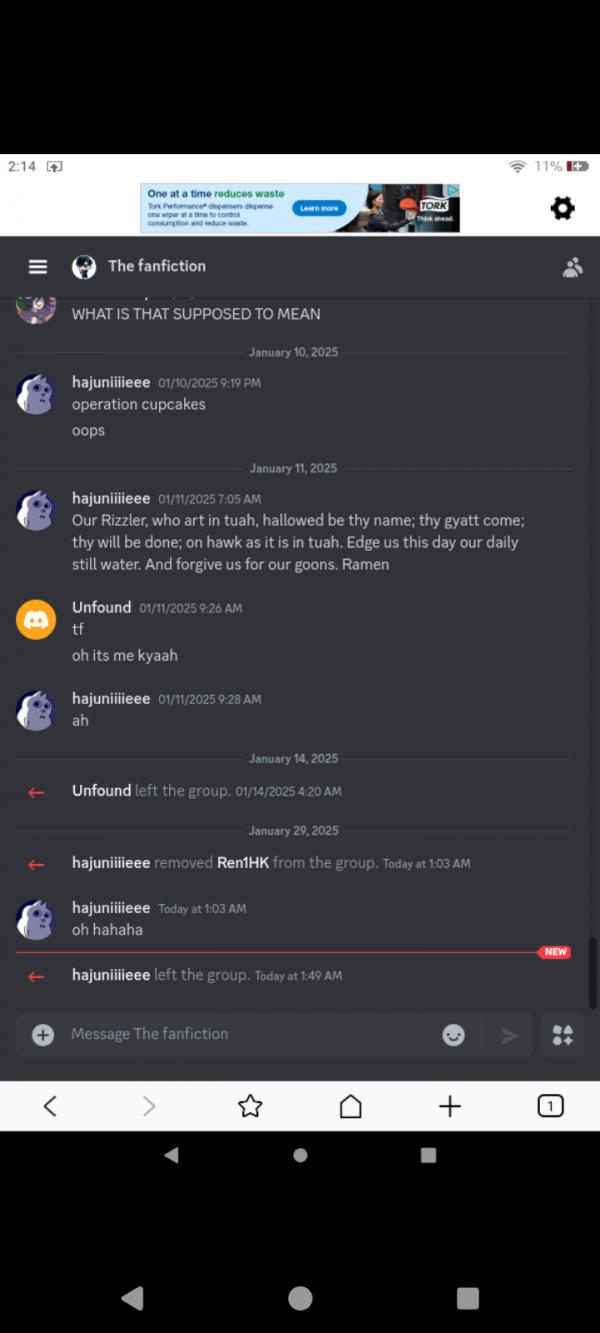Open the Unfound Discord avatar
The width and height of the screenshot is (600, 1333).
pos(36,620)
